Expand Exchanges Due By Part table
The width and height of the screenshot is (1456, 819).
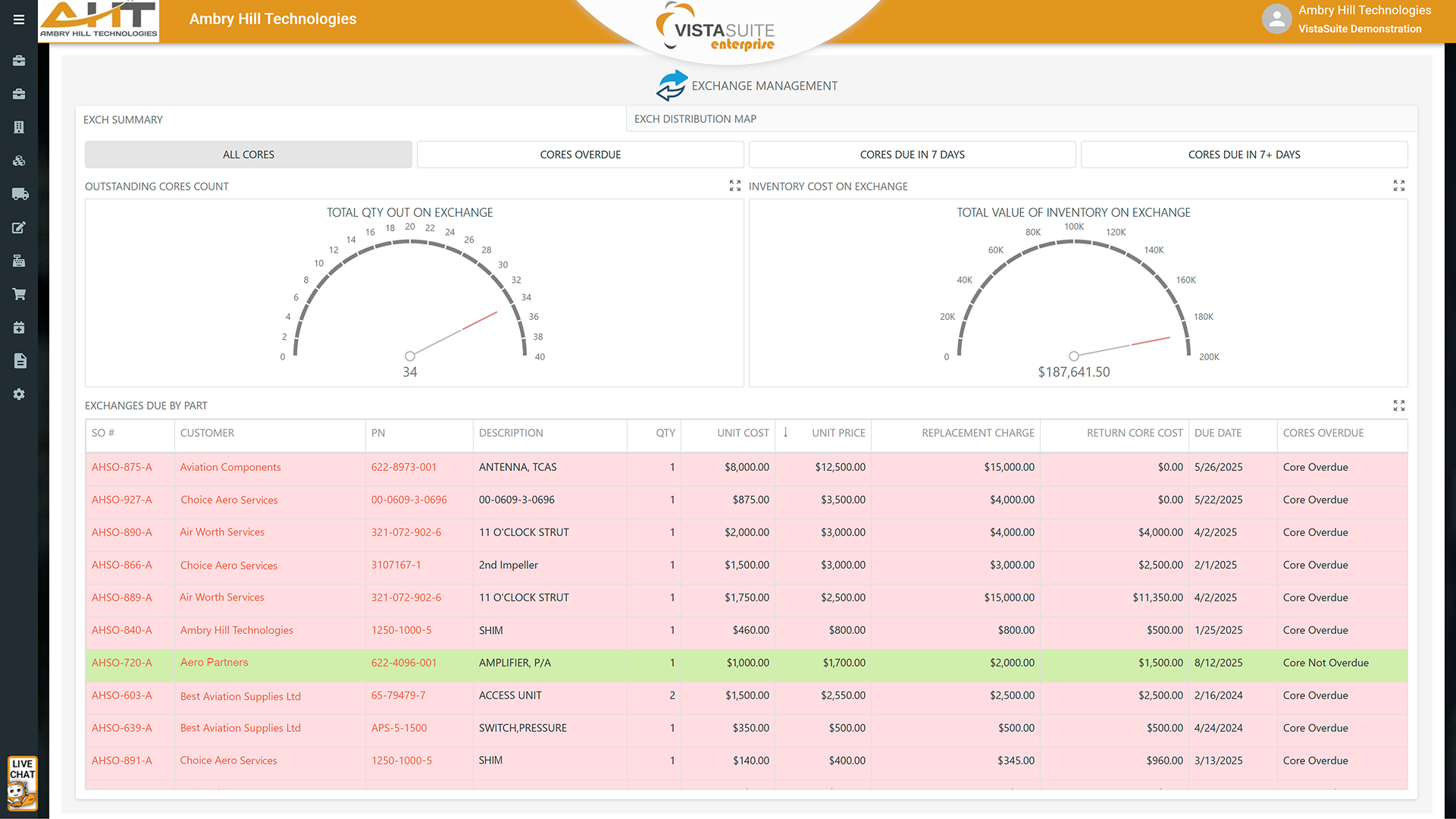[1398, 406]
